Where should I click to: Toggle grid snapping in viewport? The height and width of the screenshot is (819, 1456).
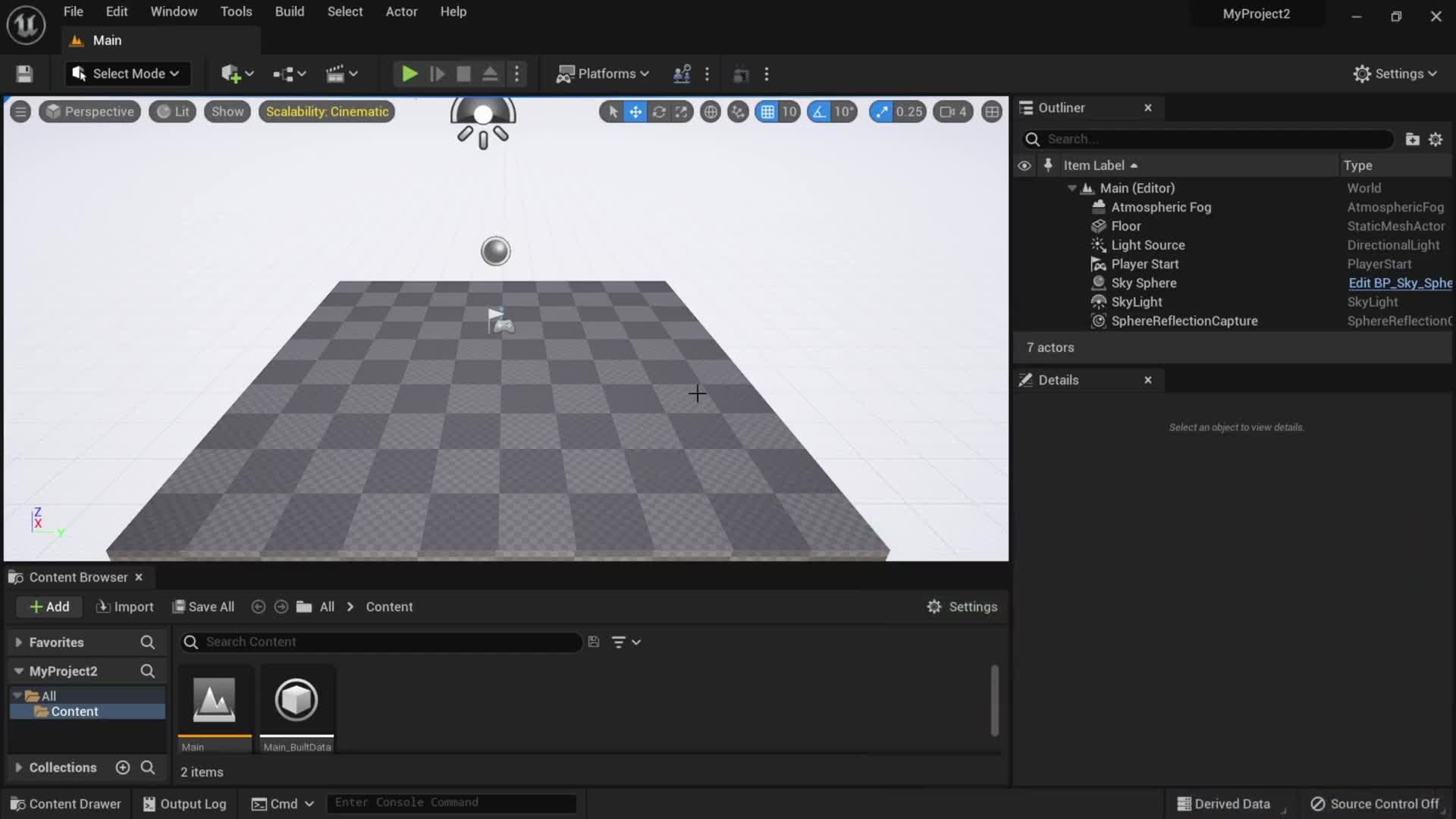pyautogui.click(x=767, y=112)
